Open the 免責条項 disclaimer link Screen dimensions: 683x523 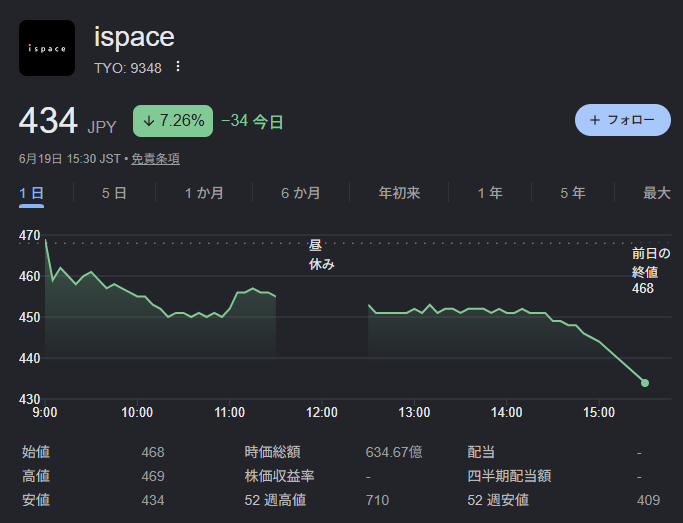pos(156,159)
